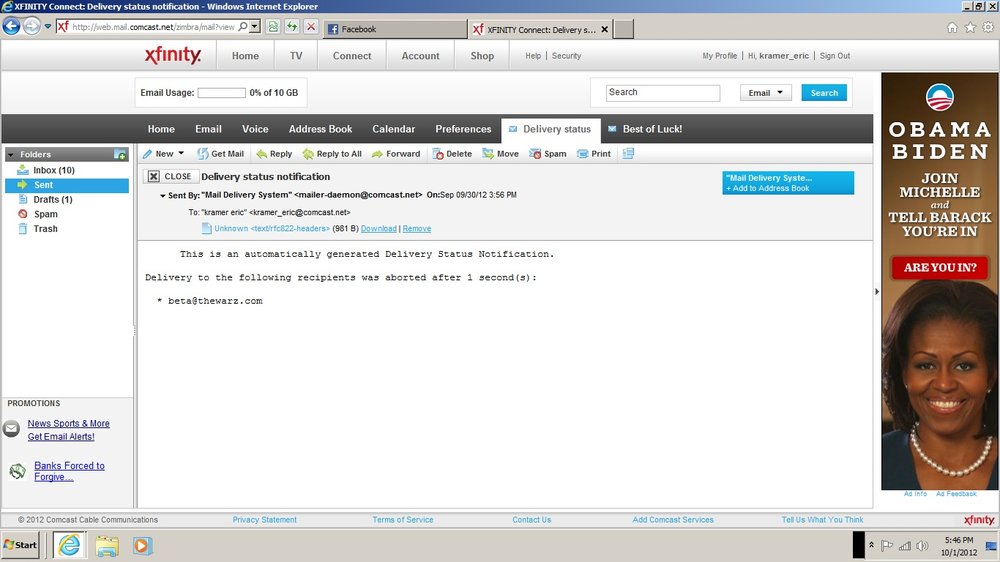Delete the current message
The height and width of the screenshot is (562, 1000).
click(452, 154)
